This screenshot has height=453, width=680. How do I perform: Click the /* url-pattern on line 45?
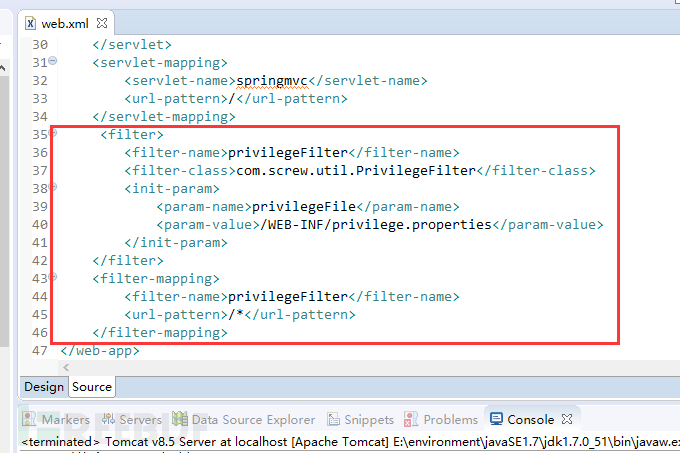click(x=236, y=314)
